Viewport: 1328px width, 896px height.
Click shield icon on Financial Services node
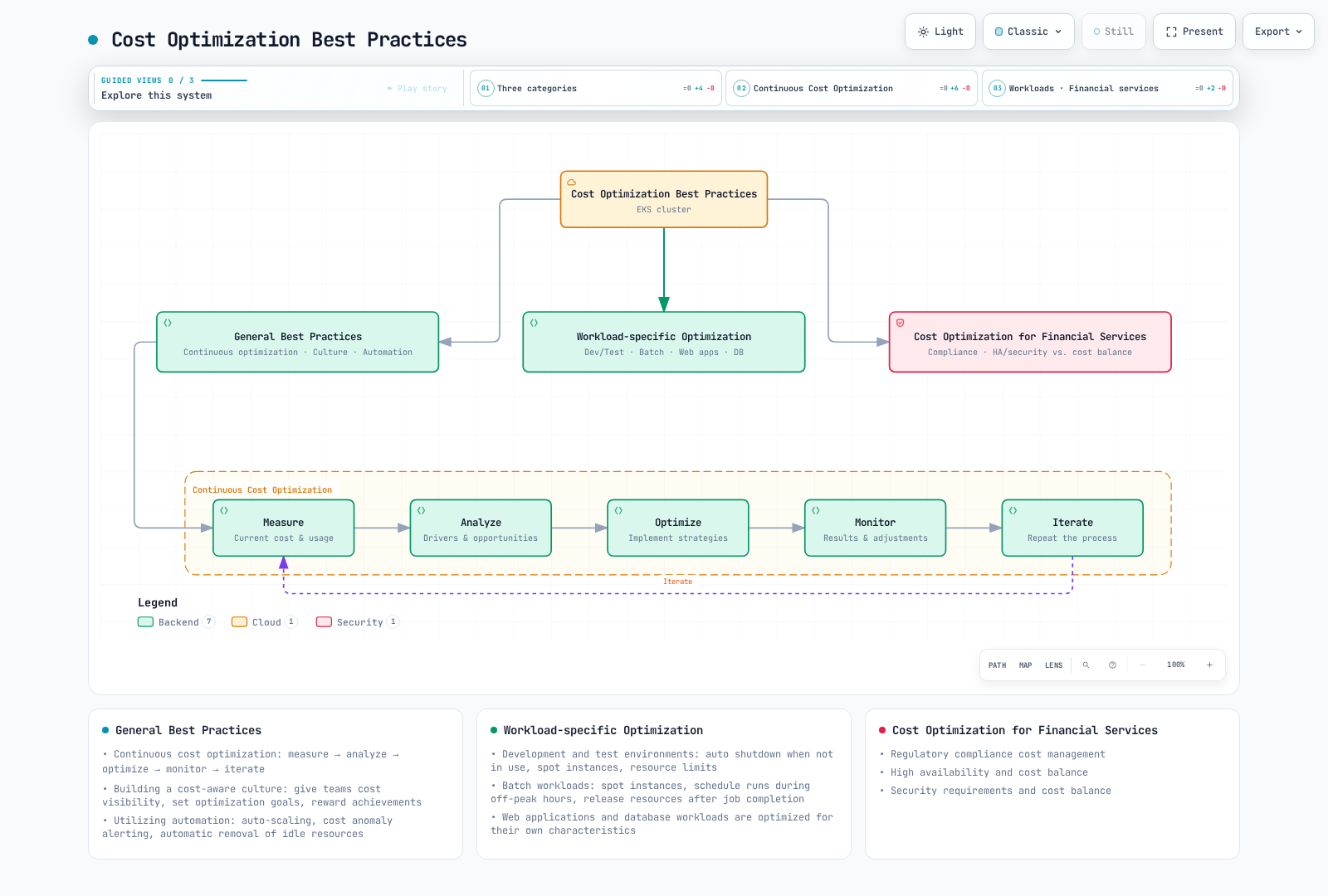[900, 323]
